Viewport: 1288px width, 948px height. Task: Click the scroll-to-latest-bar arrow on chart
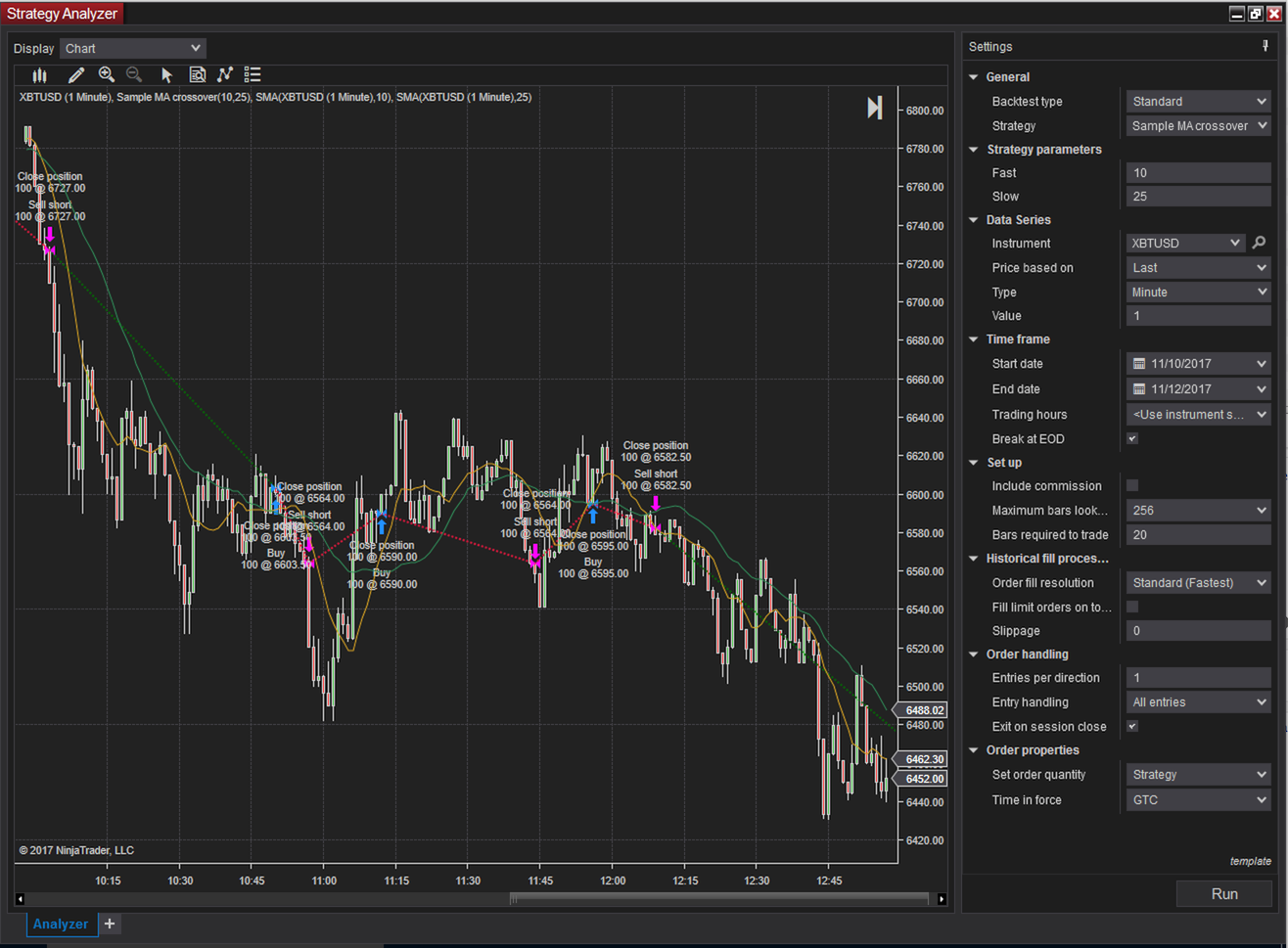pos(874,108)
